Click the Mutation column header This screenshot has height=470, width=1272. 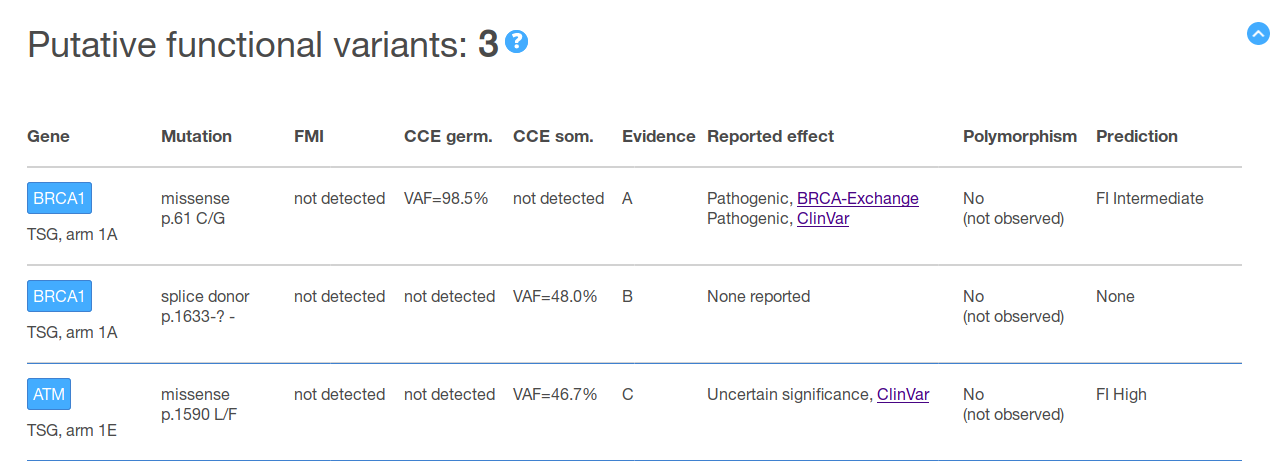[x=196, y=137]
